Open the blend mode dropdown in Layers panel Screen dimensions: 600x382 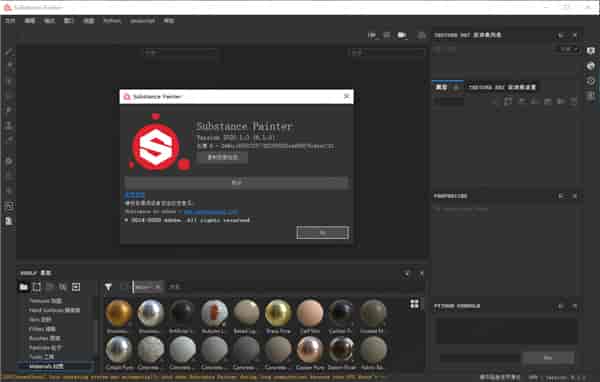(x=449, y=101)
